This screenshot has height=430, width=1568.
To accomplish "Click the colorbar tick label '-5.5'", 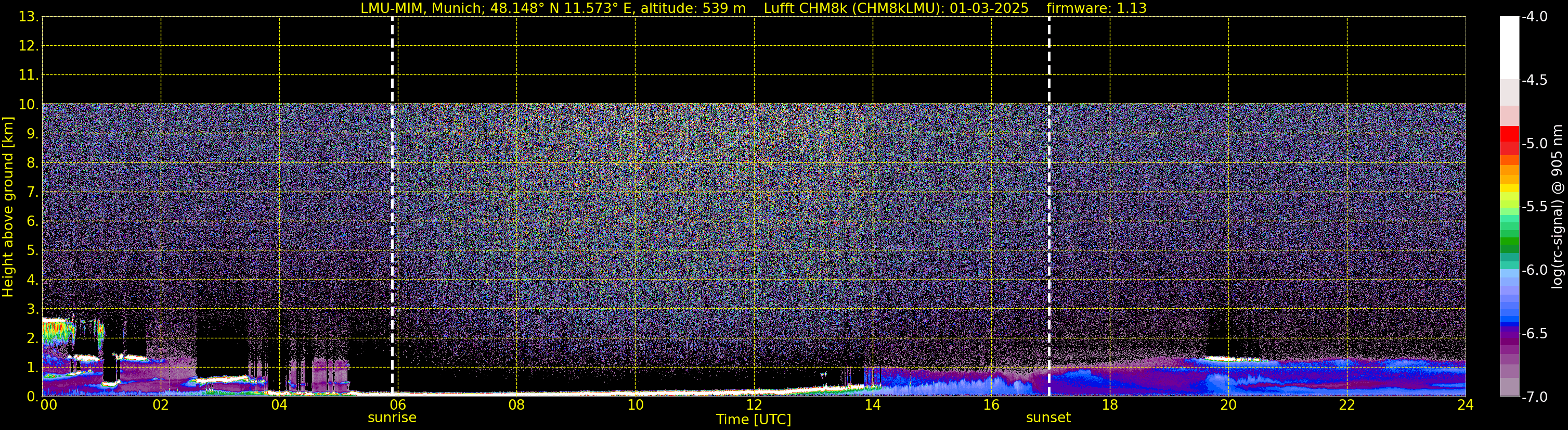I will 1534,207.
